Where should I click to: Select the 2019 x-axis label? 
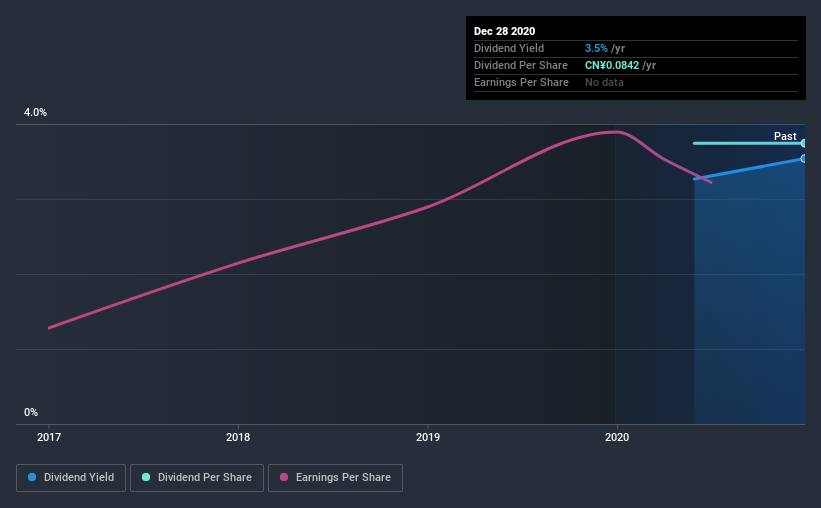pos(428,437)
